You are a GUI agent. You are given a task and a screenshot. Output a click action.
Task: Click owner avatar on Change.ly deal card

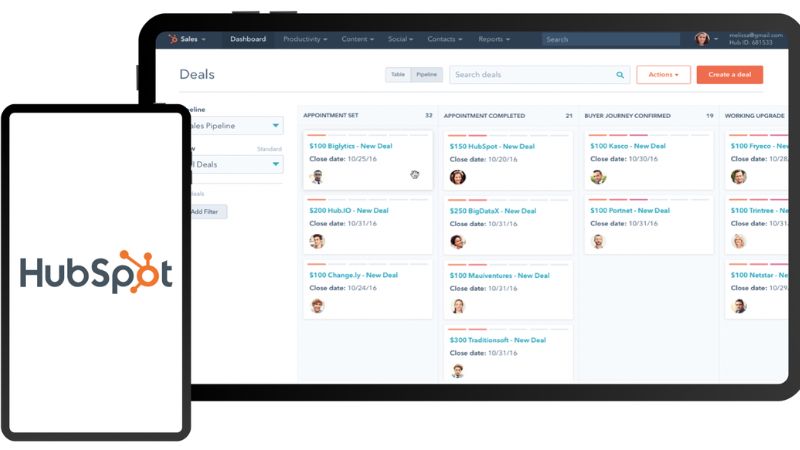click(x=317, y=306)
